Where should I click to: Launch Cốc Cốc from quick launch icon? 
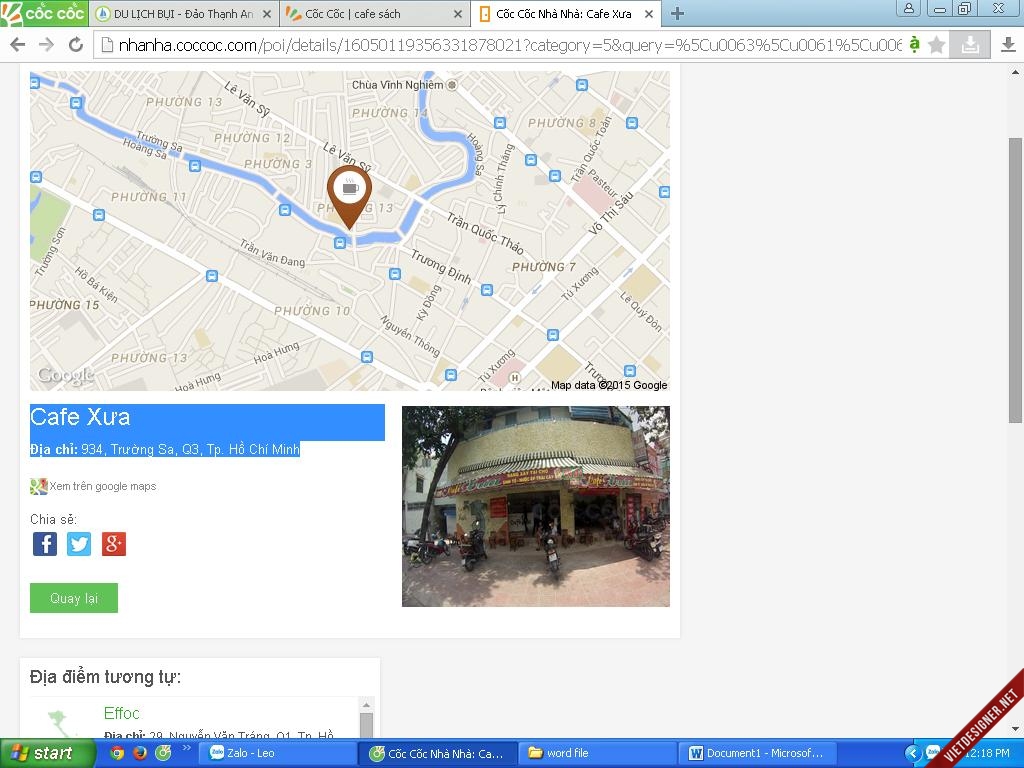(x=163, y=754)
